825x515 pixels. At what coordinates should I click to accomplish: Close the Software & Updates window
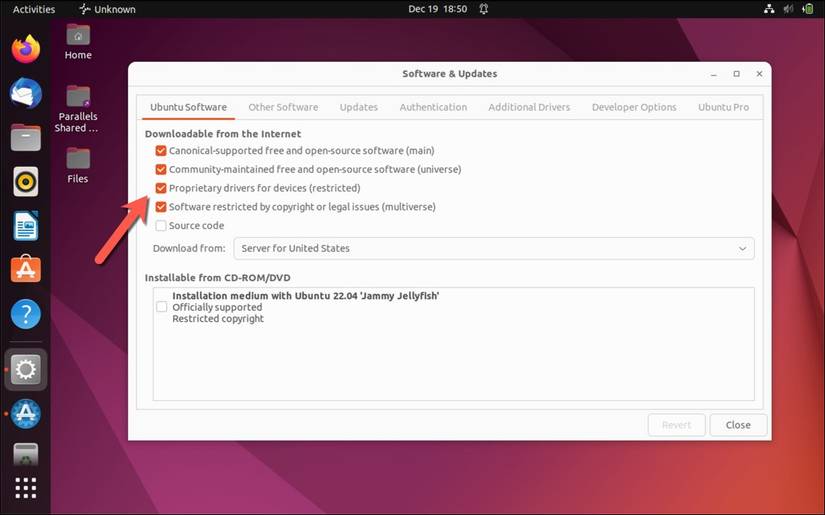[x=759, y=74]
